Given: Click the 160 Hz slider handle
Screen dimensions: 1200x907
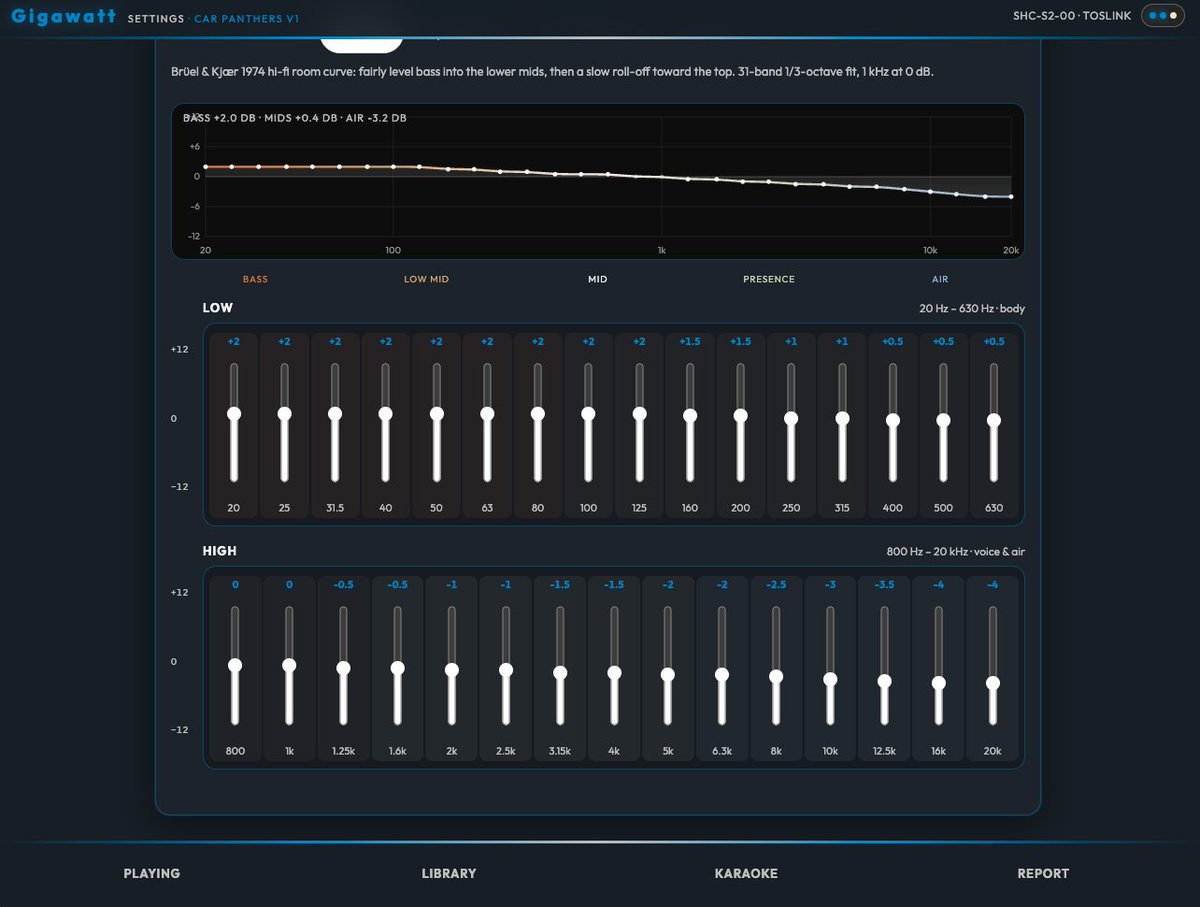Looking at the screenshot, I should tap(690, 415).
